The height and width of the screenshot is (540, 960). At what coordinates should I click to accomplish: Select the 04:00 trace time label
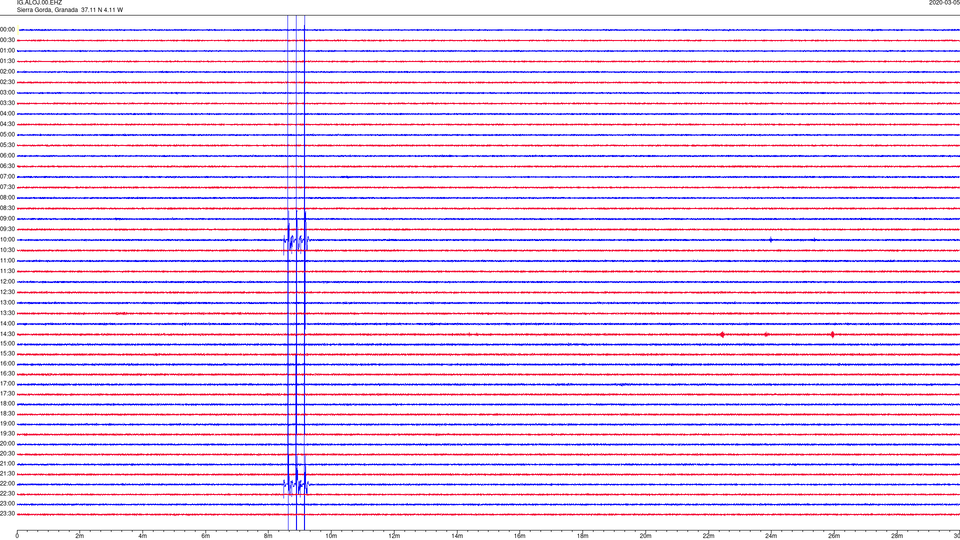[7, 114]
